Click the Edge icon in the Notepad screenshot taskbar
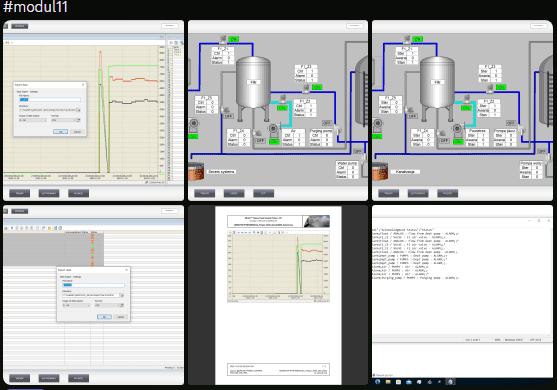This screenshot has width=557, height=390. click(x=377, y=382)
